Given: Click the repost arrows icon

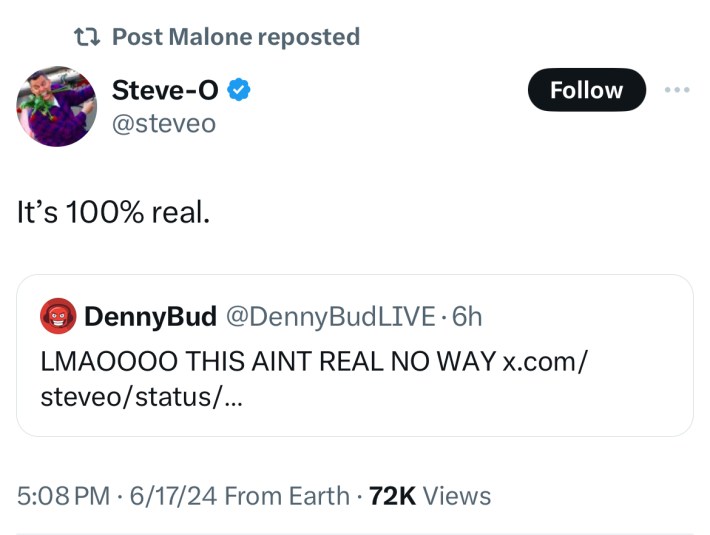Looking at the screenshot, I should [88, 37].
